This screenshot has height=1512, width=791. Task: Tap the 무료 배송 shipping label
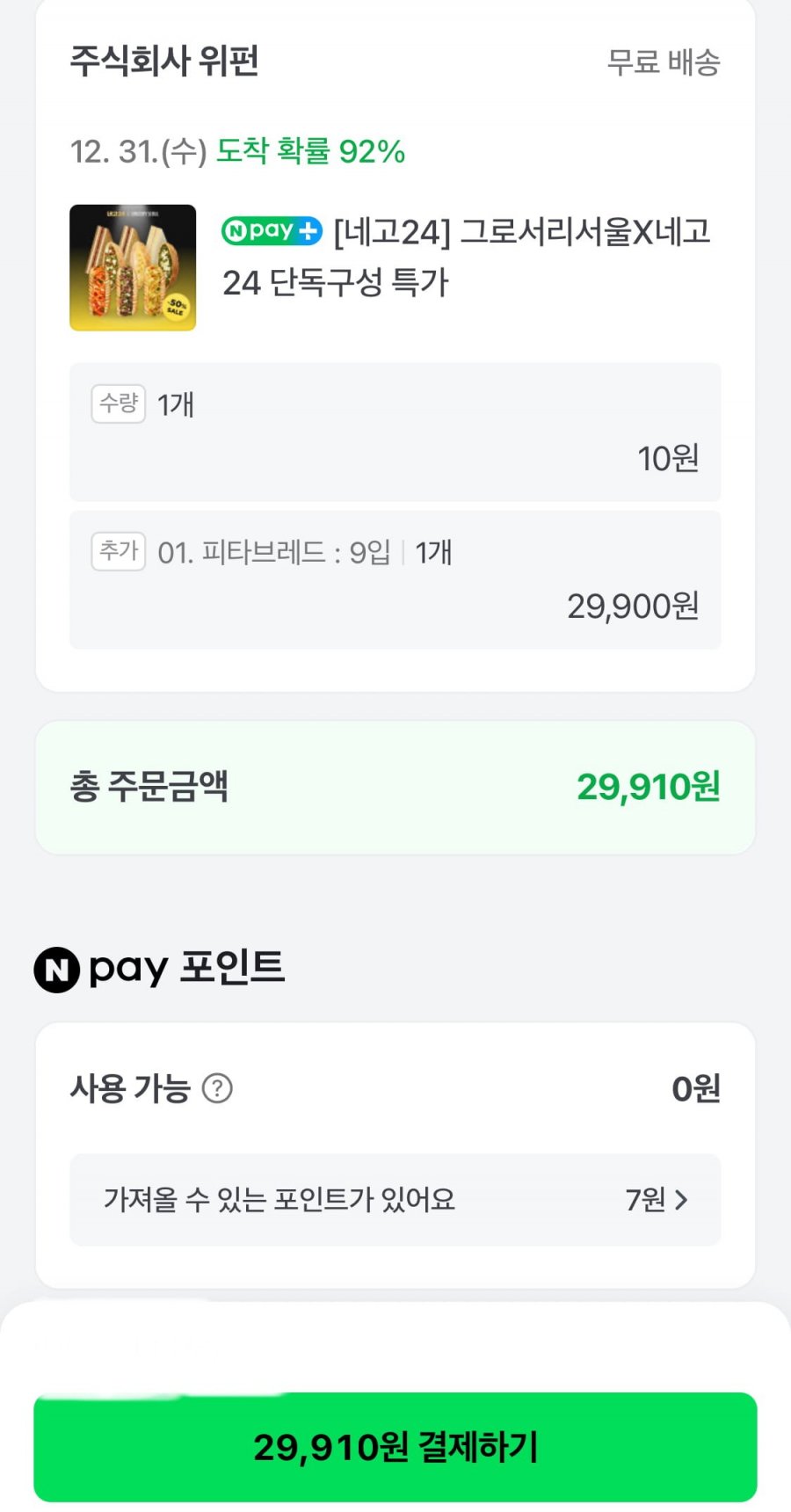click(664, 62)
